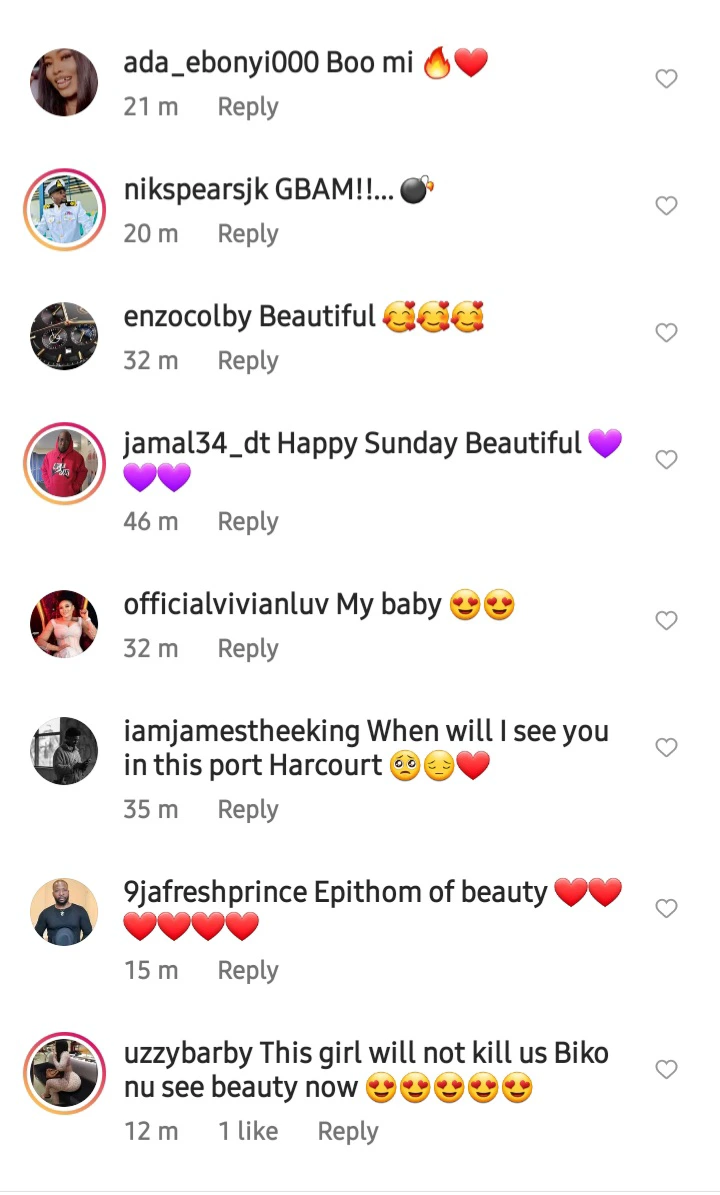Heart 9jafreshprince's Epithom of beauty comment
720x1195 pixels.
pyautogui.click(x=666, y=908)
